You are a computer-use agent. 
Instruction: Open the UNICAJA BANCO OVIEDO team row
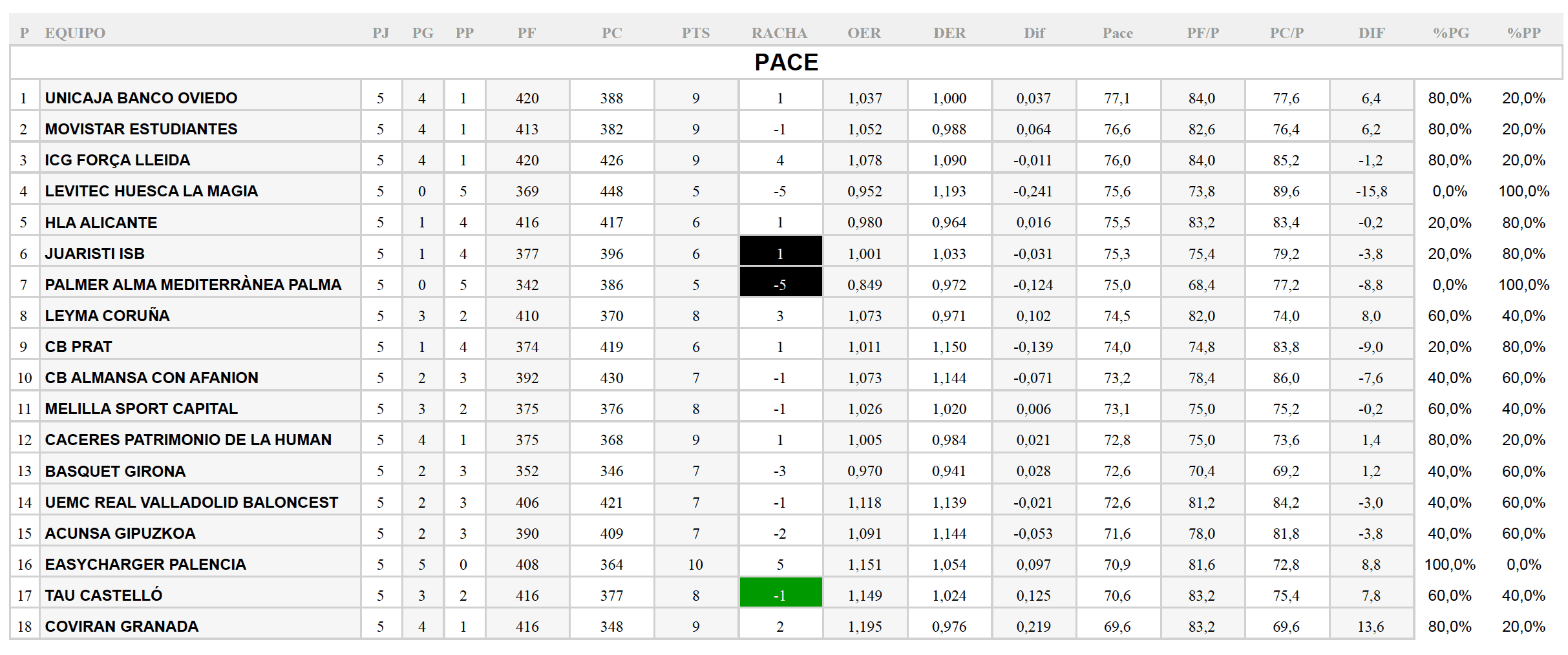[141, 98]
